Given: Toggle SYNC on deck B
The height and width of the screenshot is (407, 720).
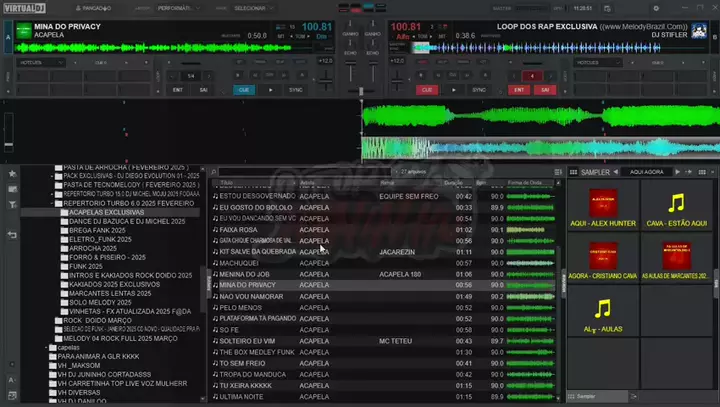Looking at the screenshot, I should tap(479, 90).
